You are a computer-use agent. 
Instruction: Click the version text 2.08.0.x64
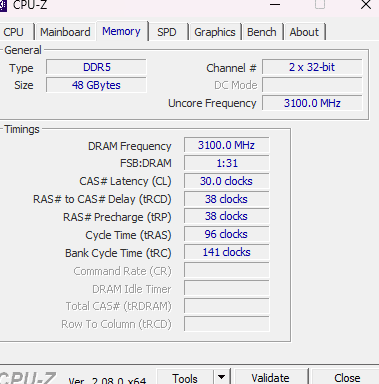click(119, 381)
